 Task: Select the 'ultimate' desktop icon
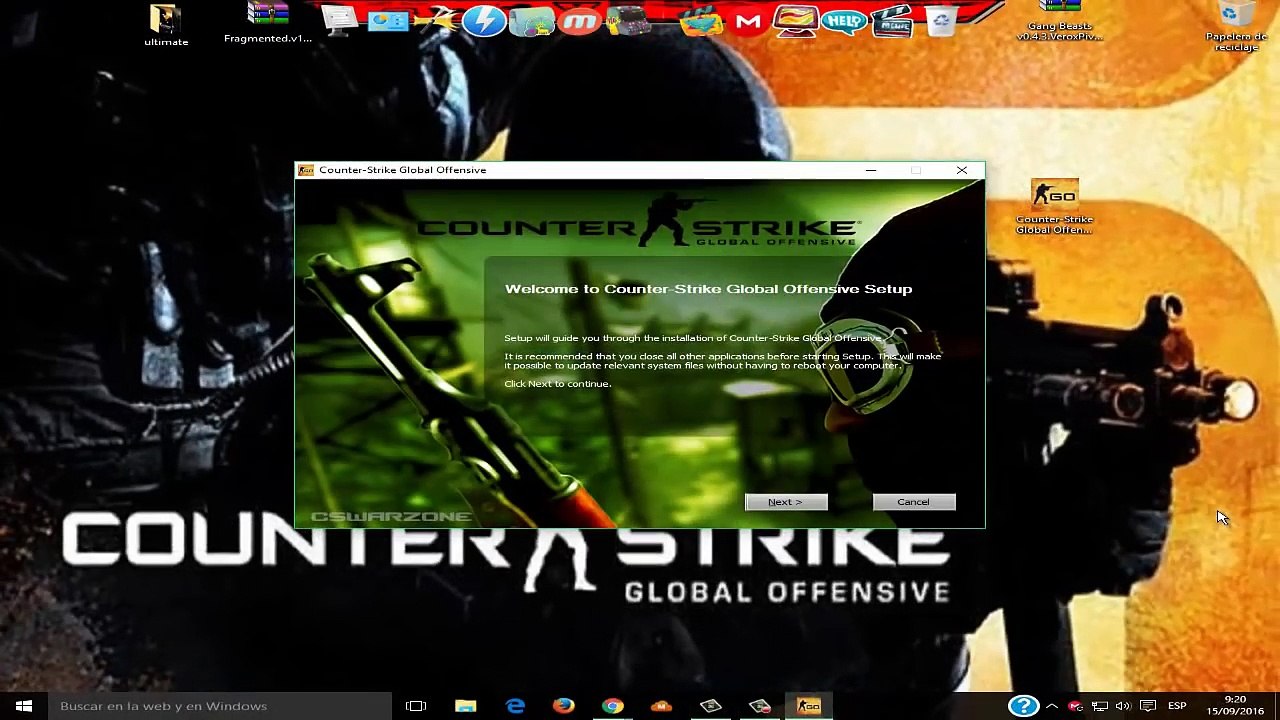166,25
